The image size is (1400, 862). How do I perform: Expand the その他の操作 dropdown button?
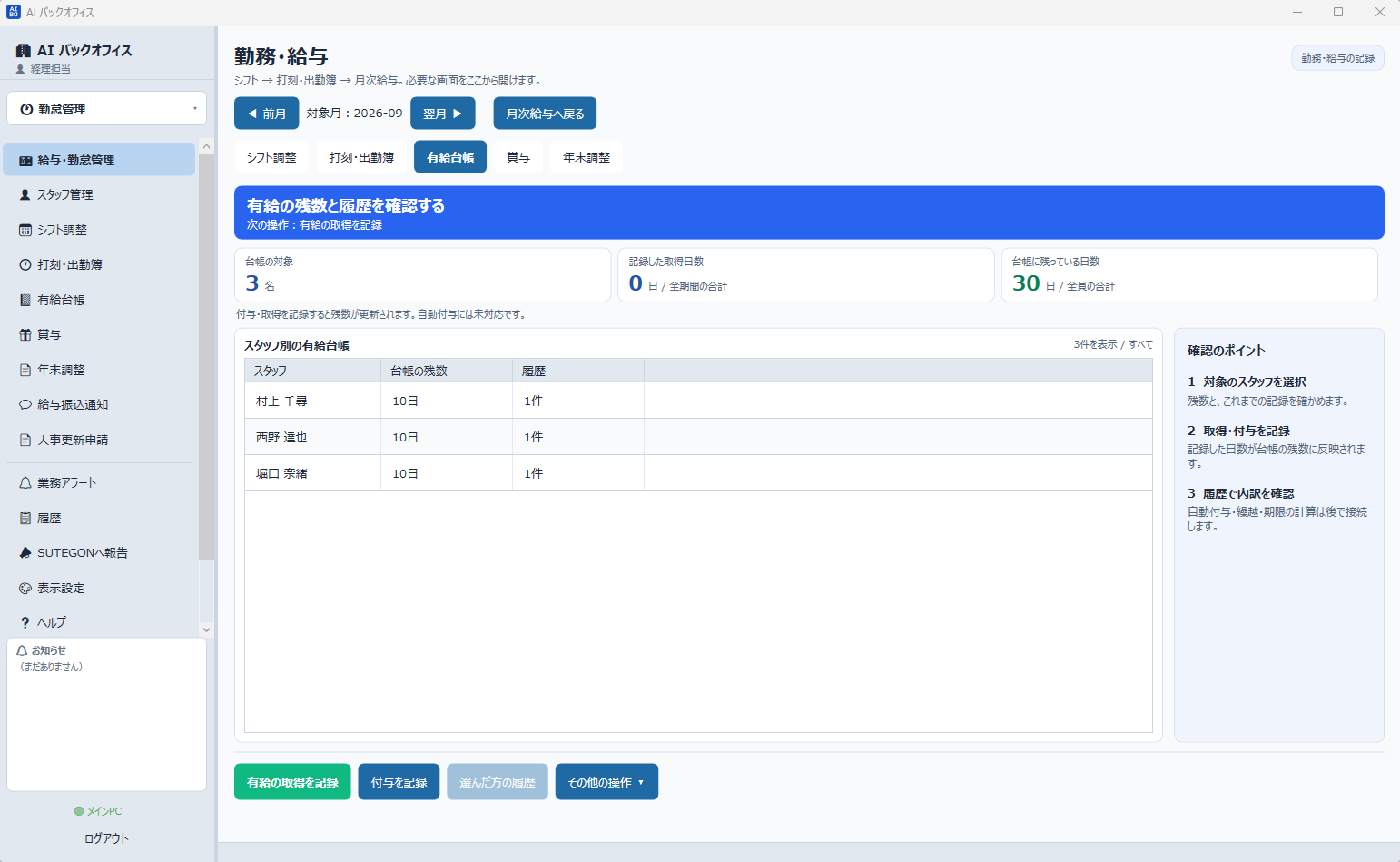[606, 782]
